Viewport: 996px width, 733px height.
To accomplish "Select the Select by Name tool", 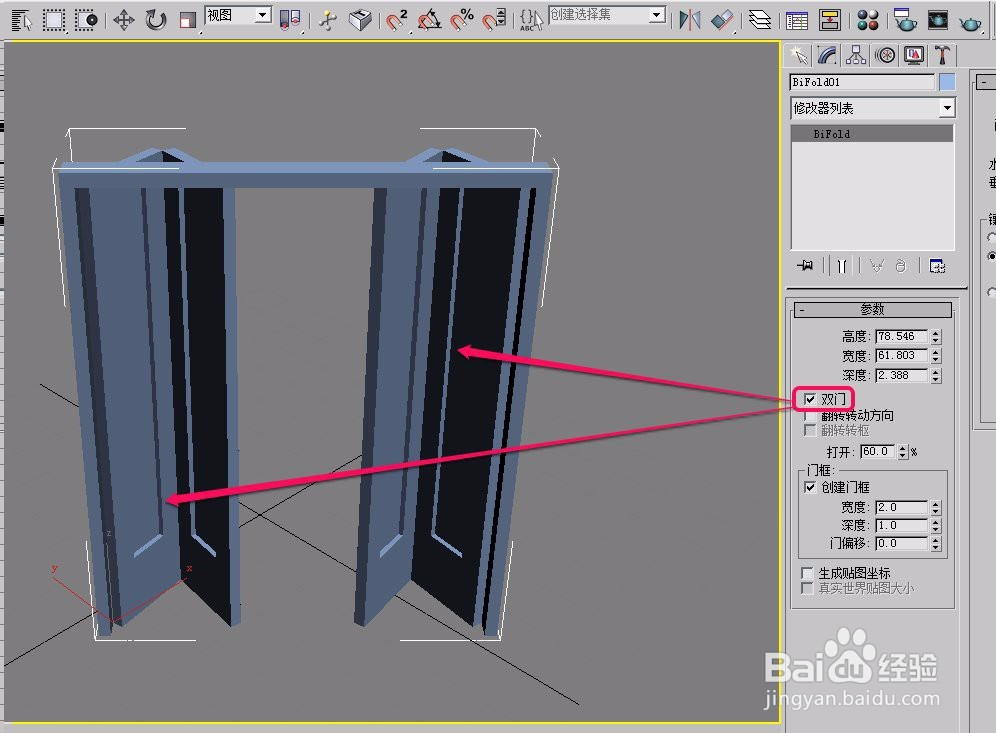I will coord(22,20).
